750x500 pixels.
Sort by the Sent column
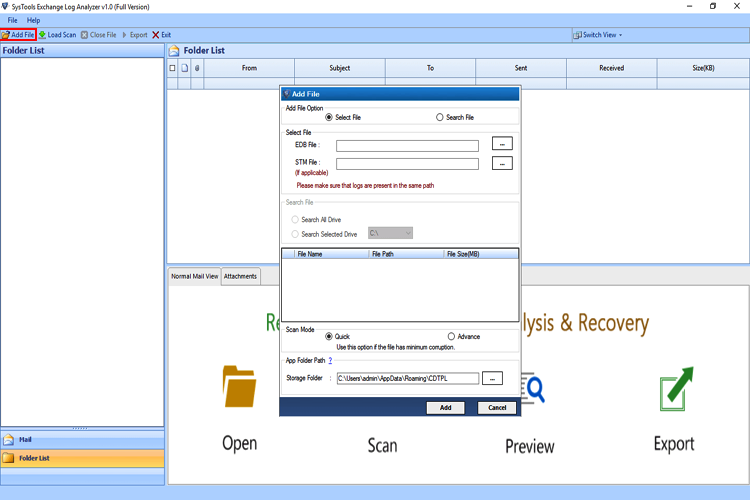[x=521, y=68]
